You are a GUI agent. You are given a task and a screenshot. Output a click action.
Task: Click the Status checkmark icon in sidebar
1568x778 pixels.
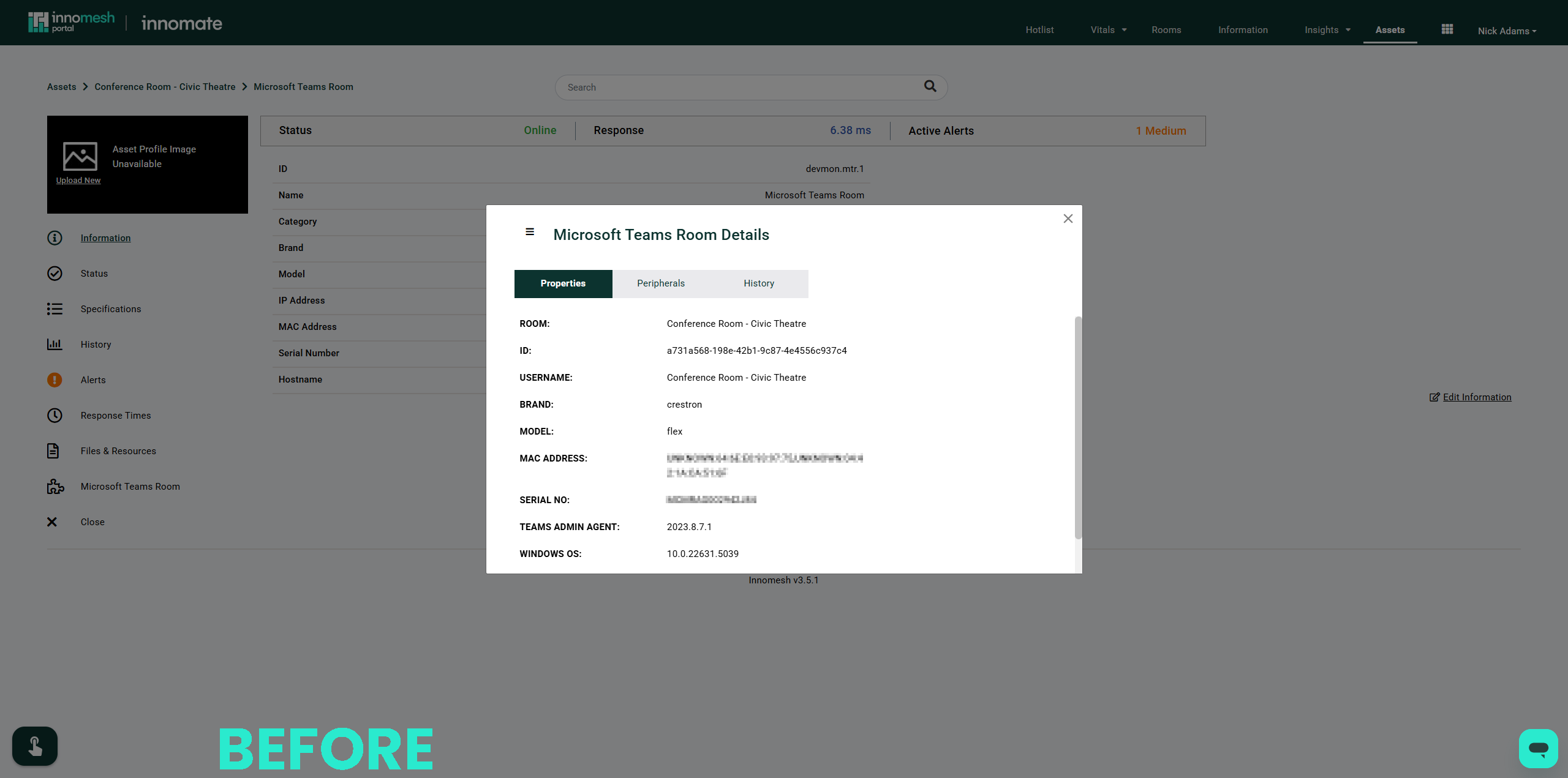pyautogui.click(x=55, y=274)
